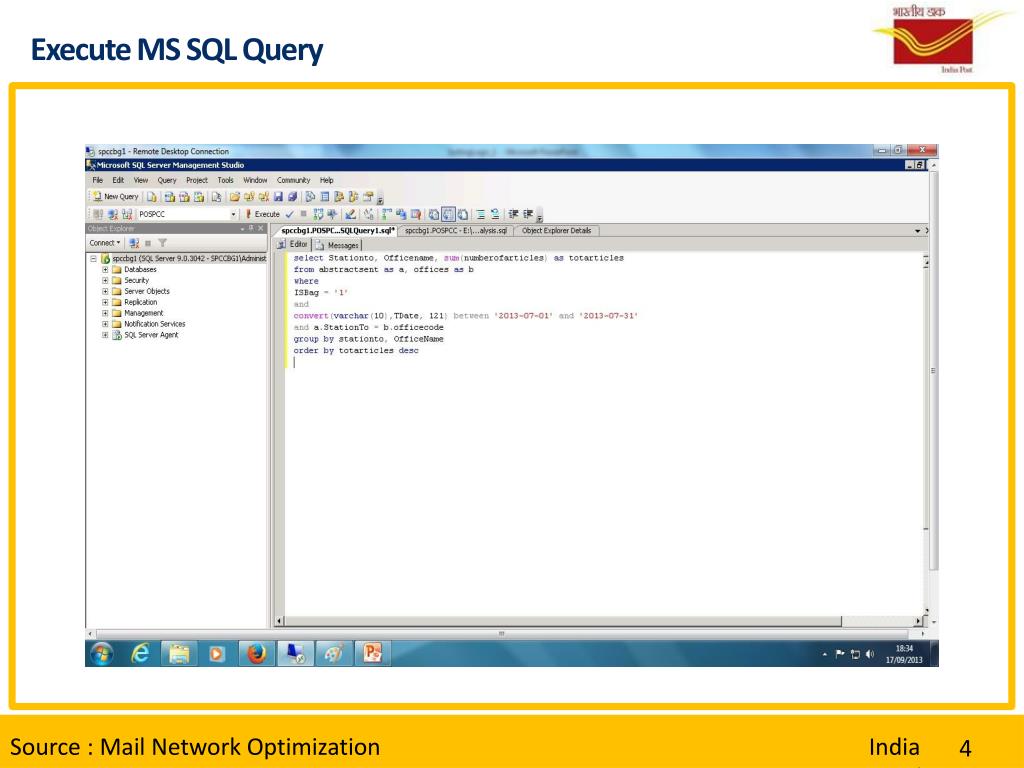Open the Window menu
The width and height of the screenshot is (1024, 768).
(255, 180)
